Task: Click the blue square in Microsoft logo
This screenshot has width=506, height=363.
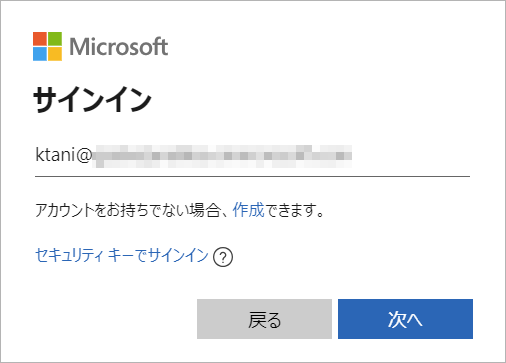Action: [x=40, y=54]
